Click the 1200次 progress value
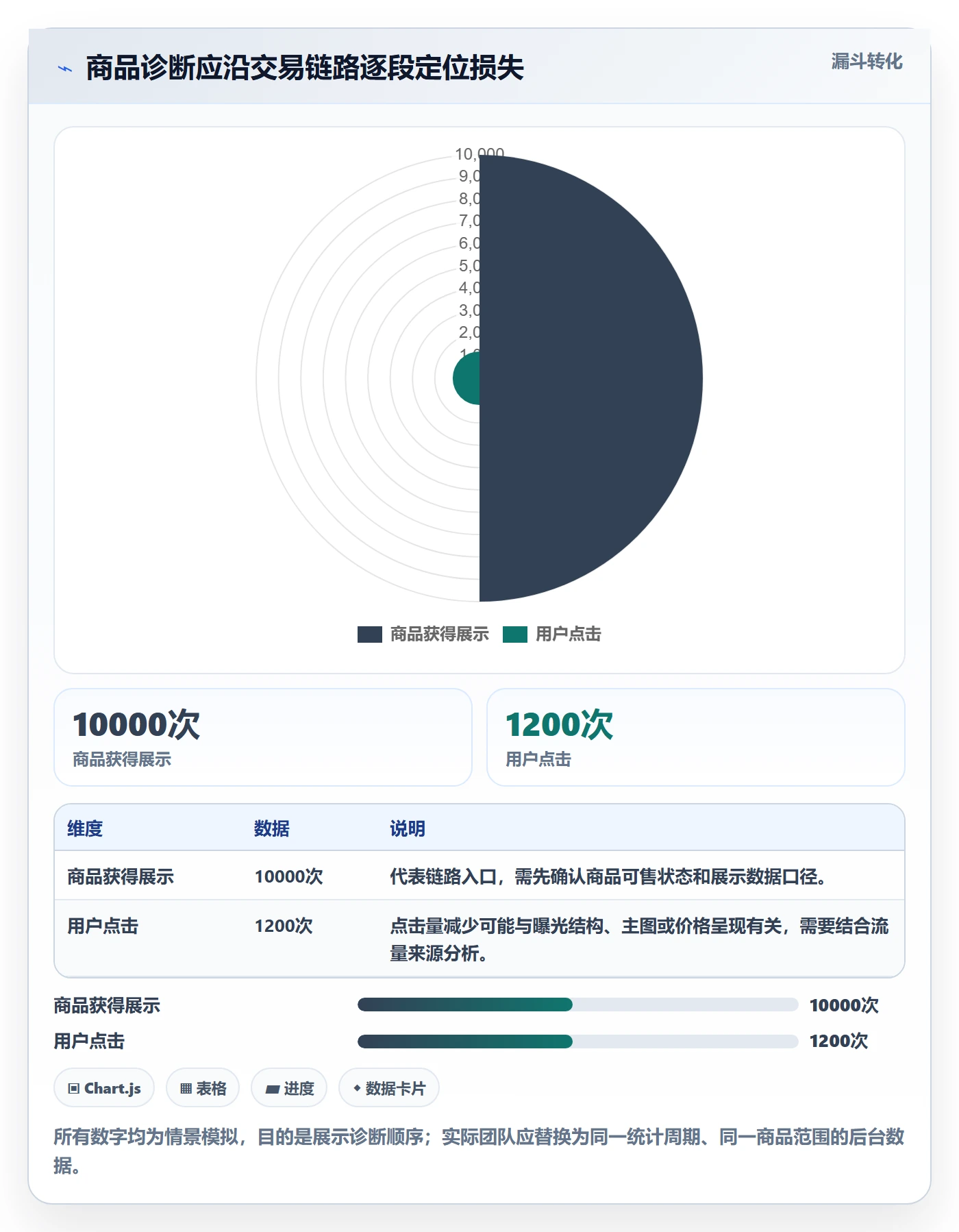 (x=838, y=1042)
